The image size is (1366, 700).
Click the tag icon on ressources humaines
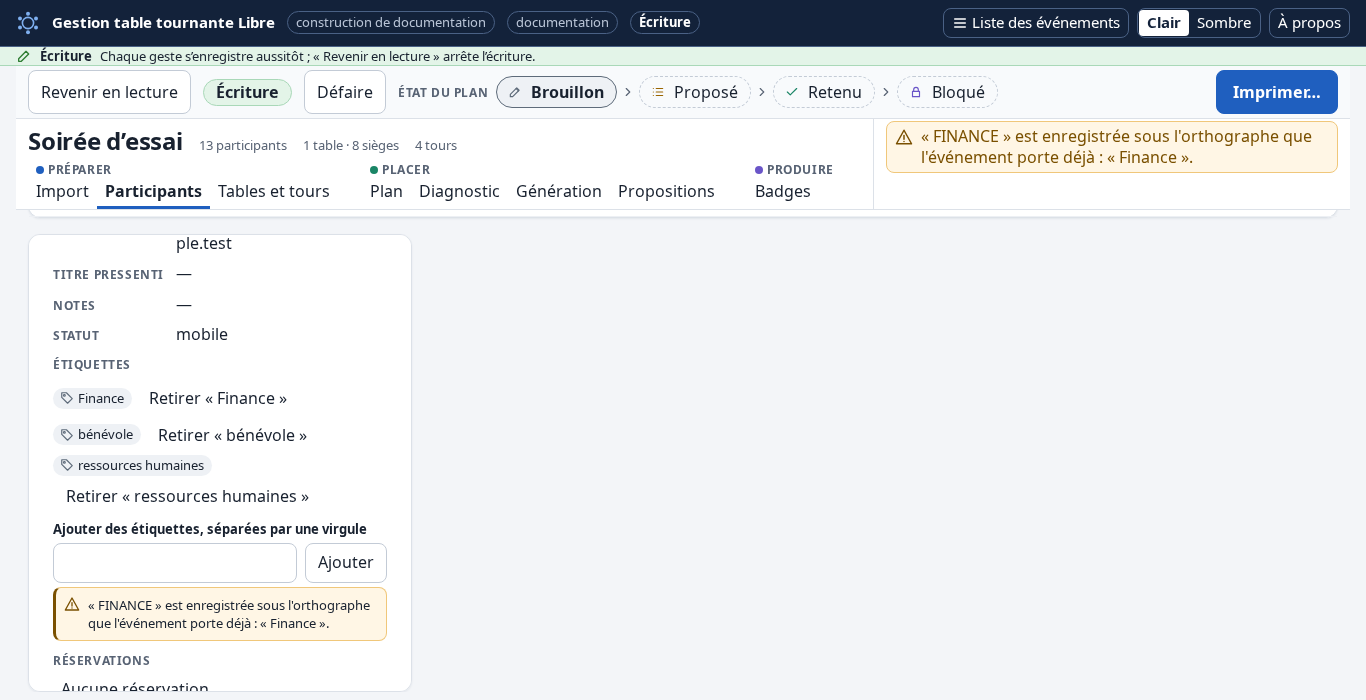click(x=67, y=465)
